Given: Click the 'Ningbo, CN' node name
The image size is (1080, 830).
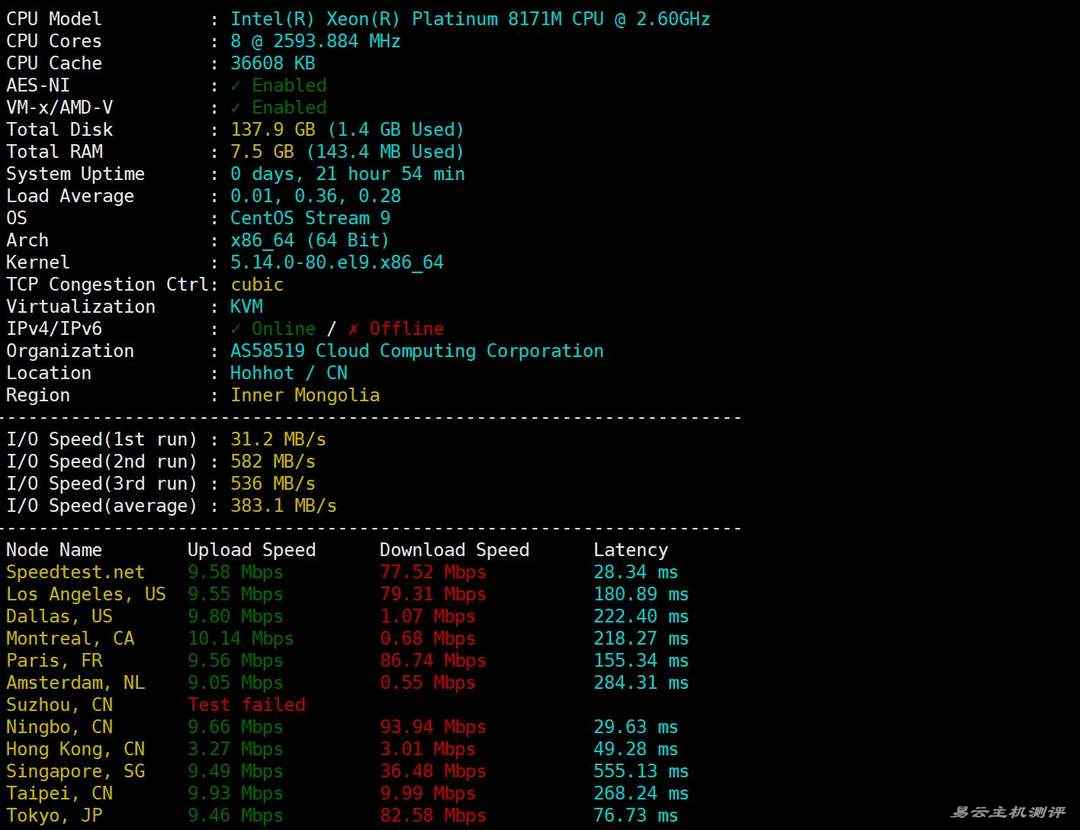Looking at the screenshot, I should pos(59,727).
